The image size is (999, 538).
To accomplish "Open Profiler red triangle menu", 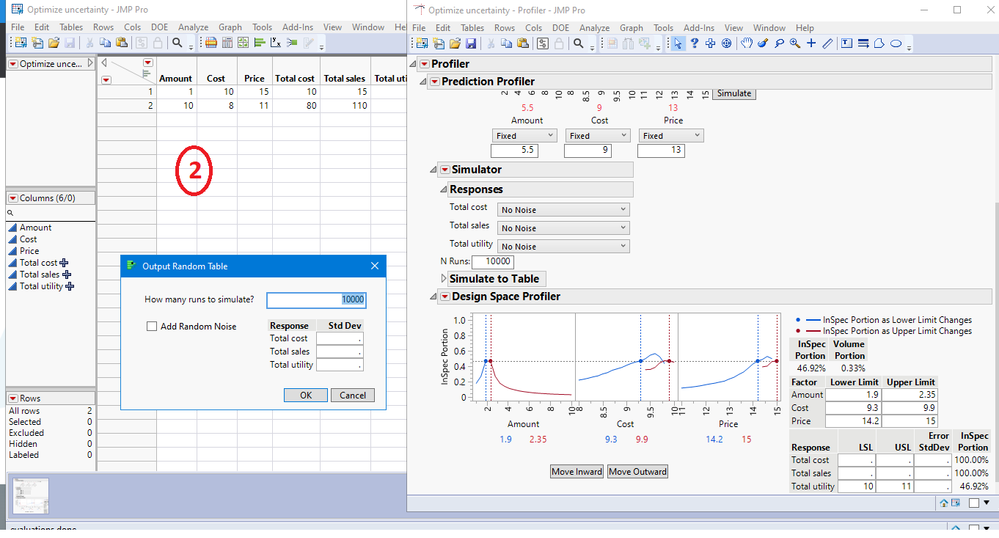I will point(424,64).
